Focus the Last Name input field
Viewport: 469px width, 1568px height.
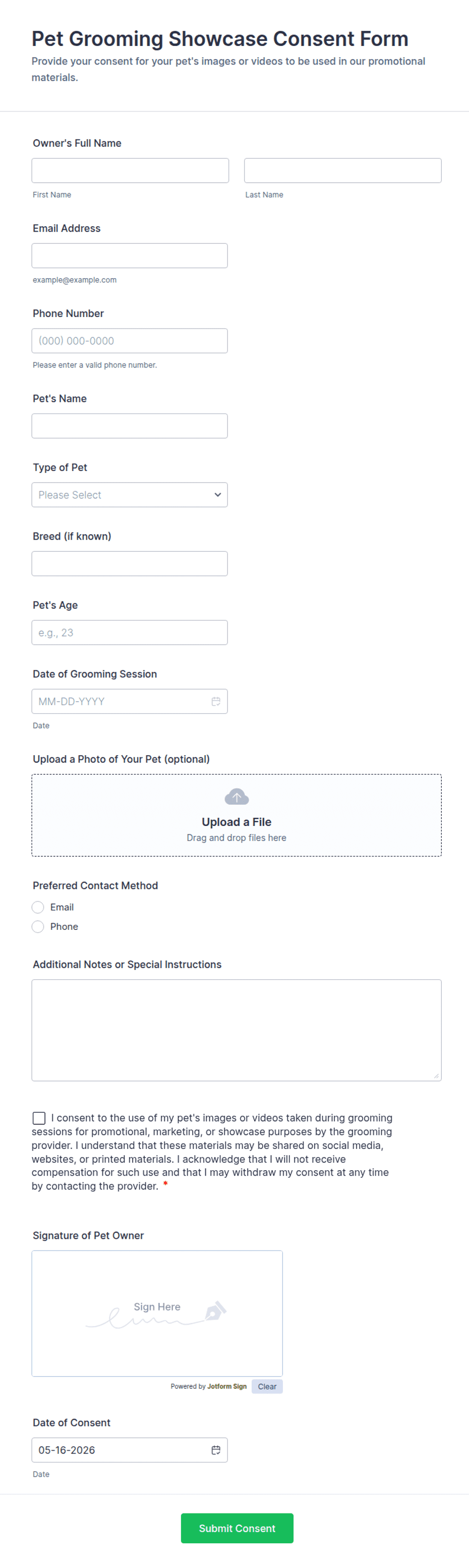[342, 171]
